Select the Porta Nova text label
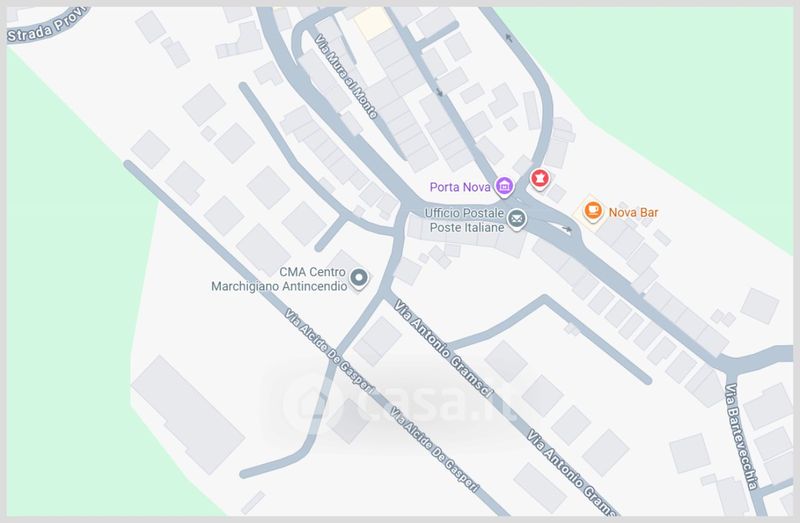Screen dimensions: 800x523 pos(460,187)
